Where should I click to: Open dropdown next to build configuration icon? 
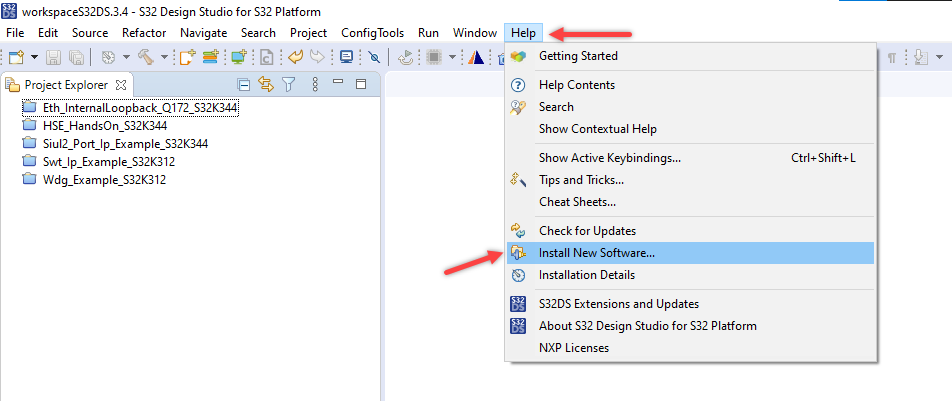[x=126, y=57]
